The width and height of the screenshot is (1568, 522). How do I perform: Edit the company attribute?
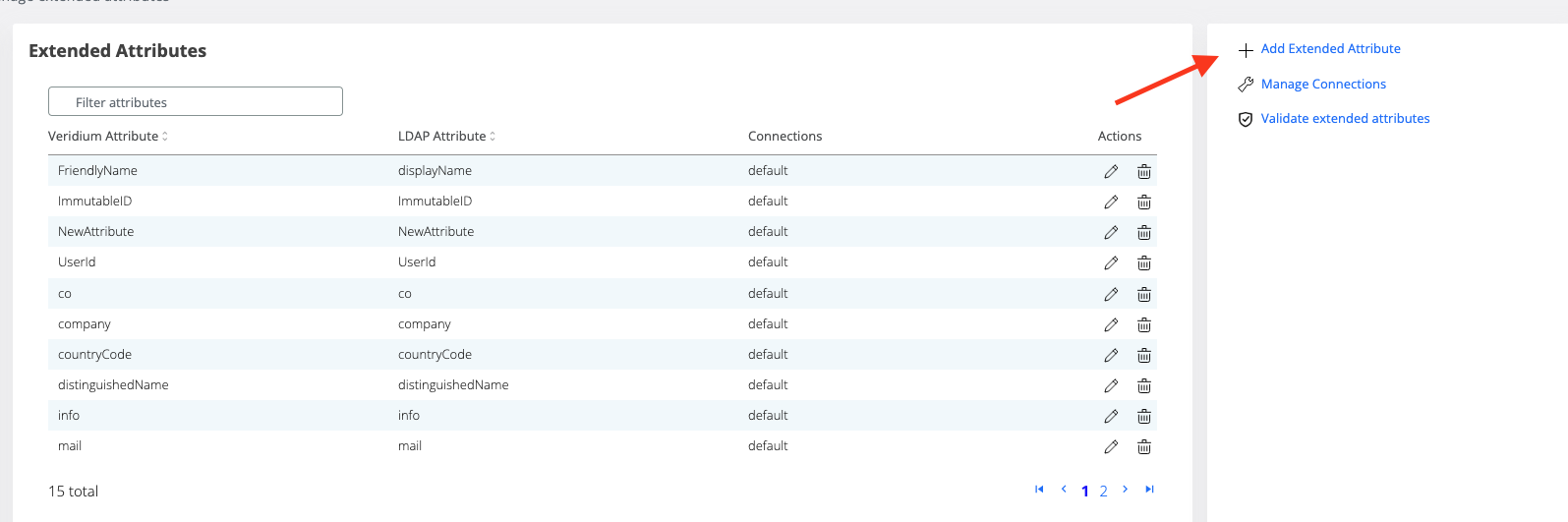point(1111,324)
